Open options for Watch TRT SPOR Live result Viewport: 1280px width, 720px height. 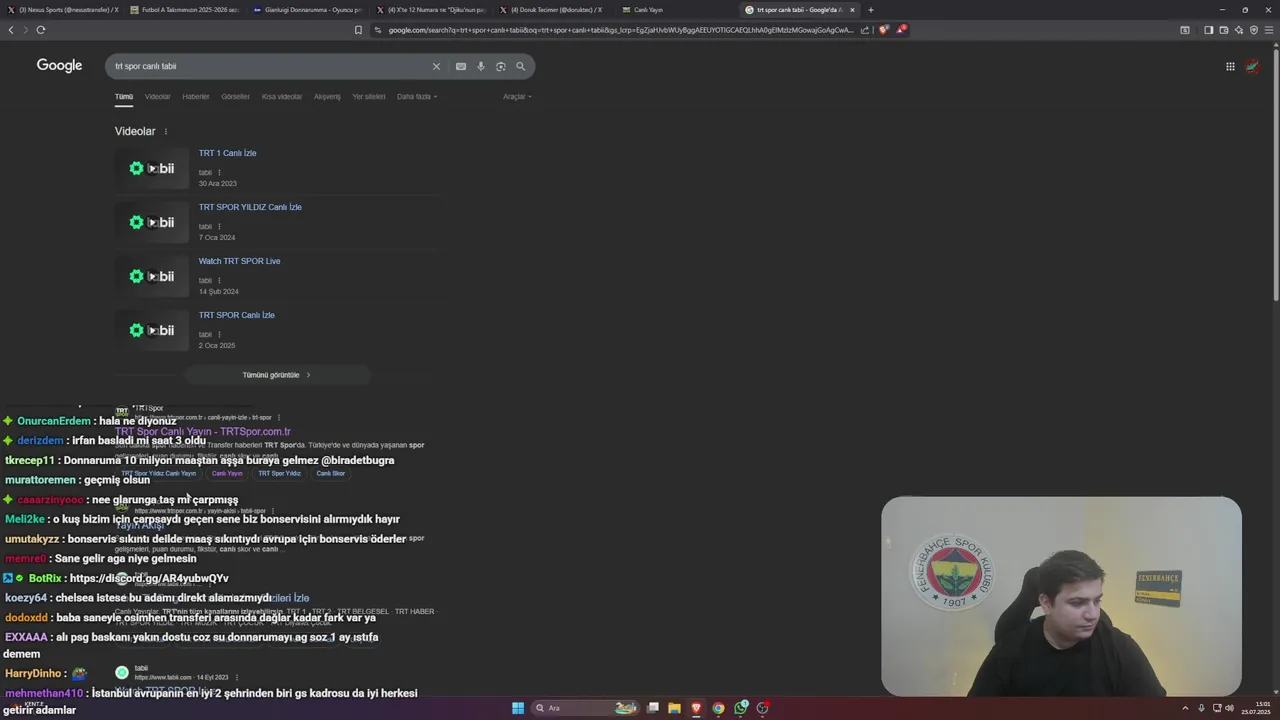click(219, 281)
